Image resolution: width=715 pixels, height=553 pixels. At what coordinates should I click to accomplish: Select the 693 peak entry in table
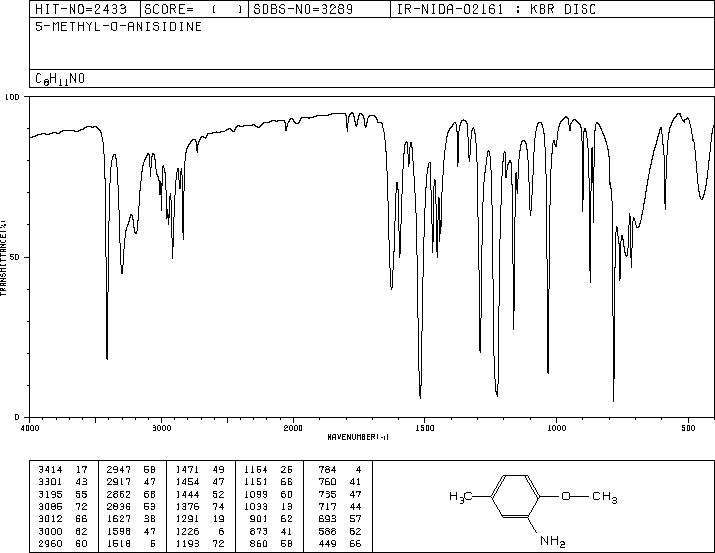(340, 519)
